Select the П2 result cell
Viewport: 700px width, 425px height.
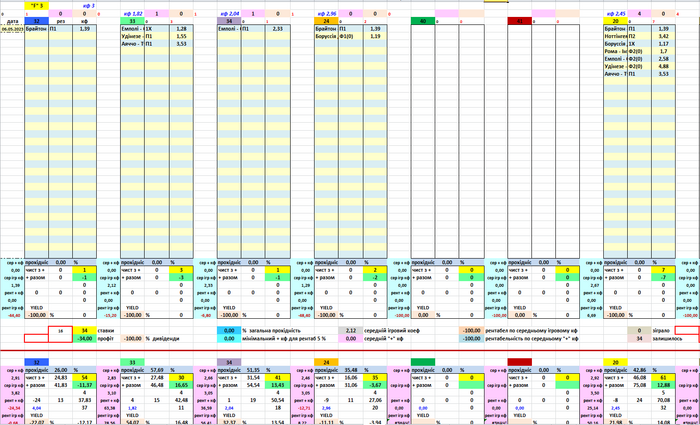[x=640, y=36]
